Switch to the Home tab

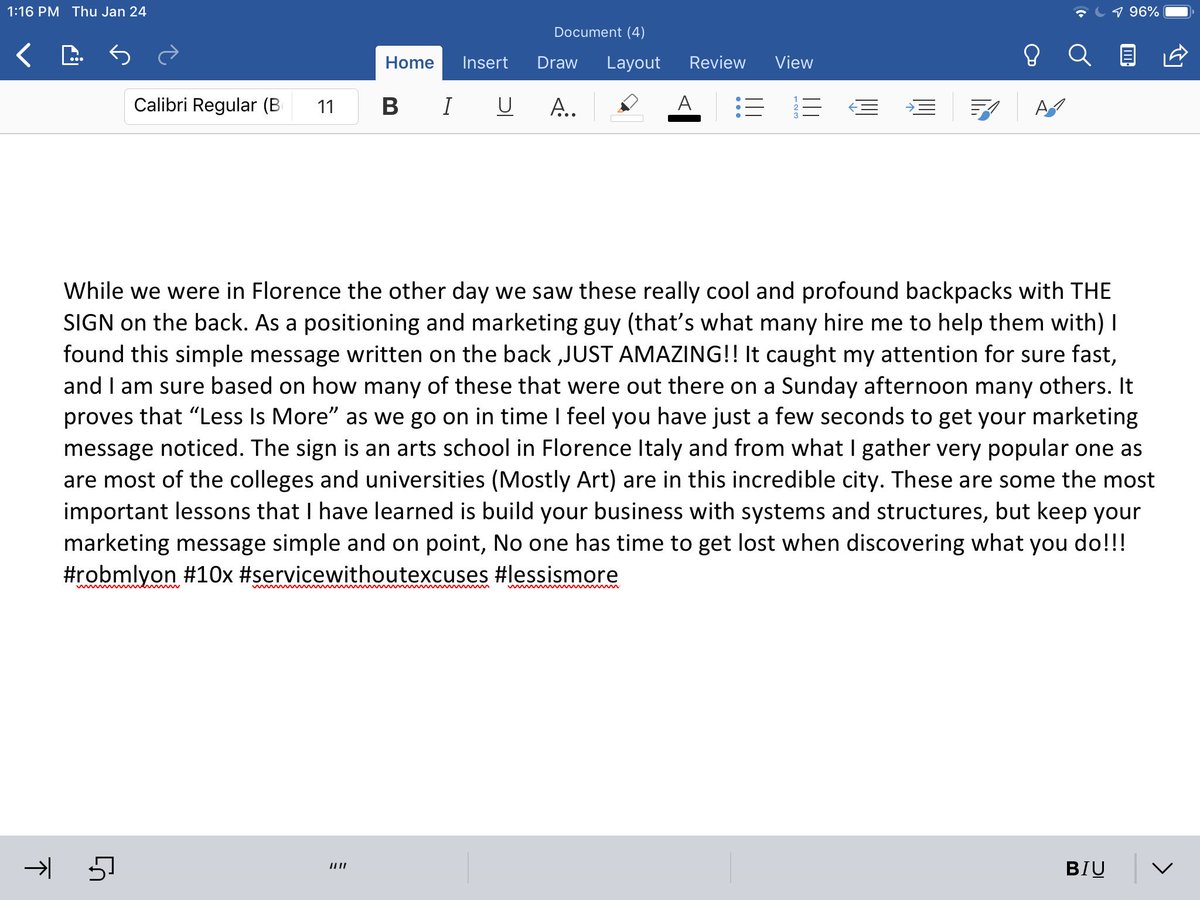(x=410, y=62)
